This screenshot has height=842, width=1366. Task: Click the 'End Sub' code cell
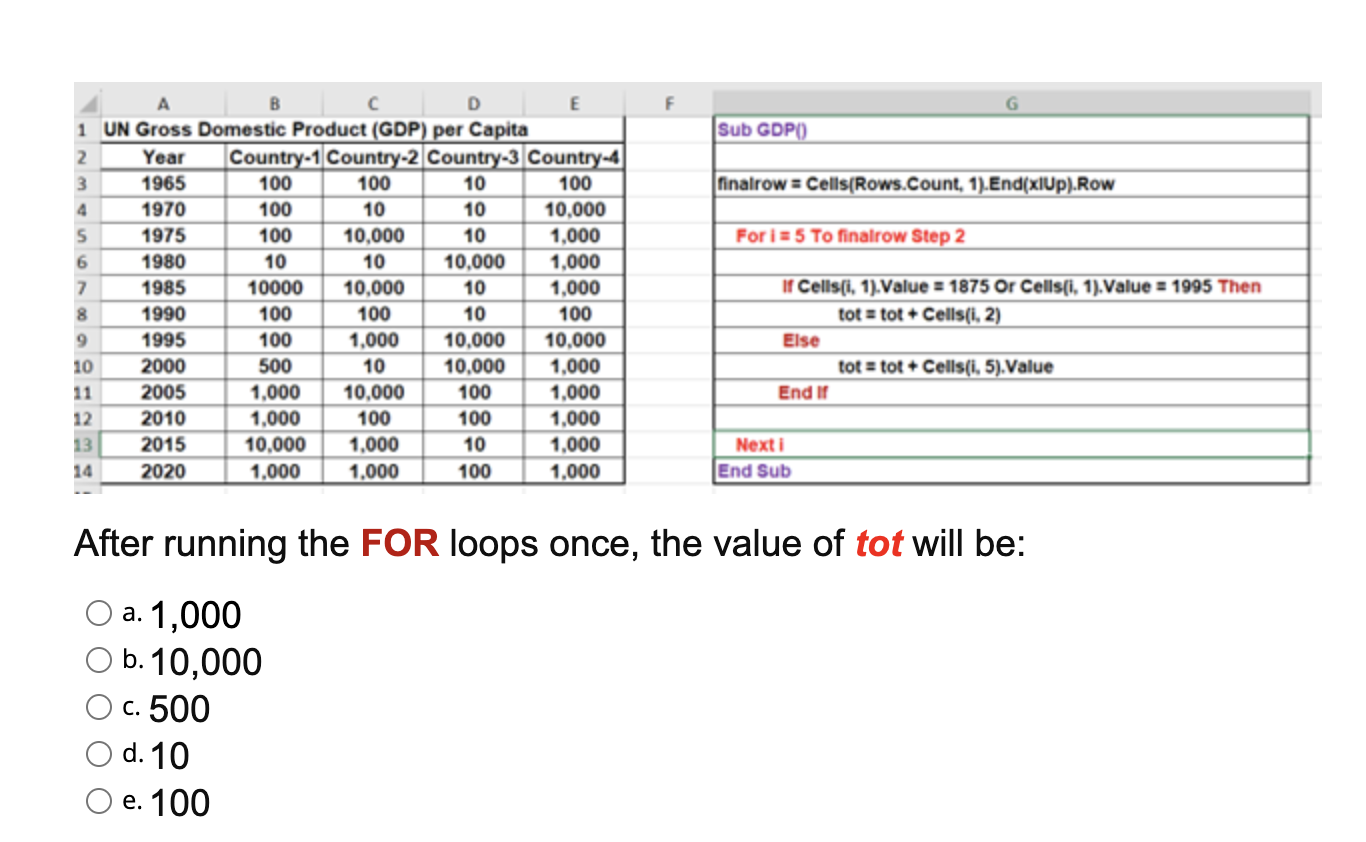[1011, 470]
